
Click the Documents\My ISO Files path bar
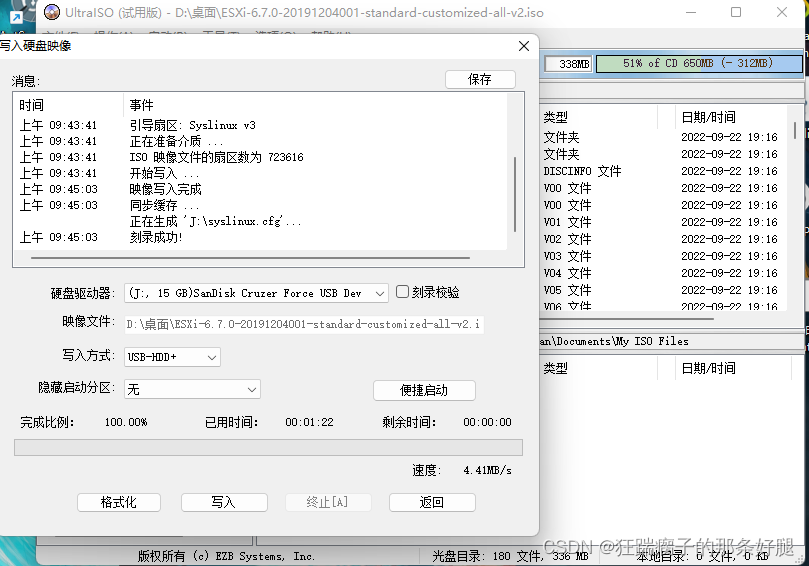(671, 342)
